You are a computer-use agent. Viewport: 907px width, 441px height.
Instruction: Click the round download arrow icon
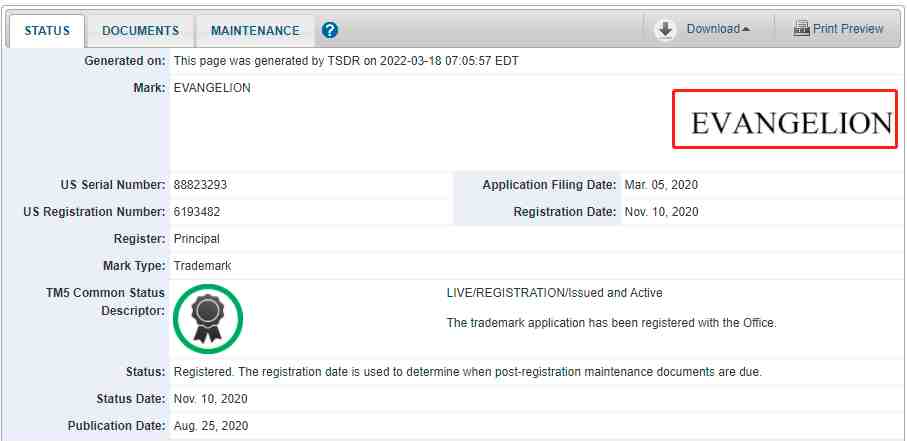pyautogui.click(x=666, y=30)
